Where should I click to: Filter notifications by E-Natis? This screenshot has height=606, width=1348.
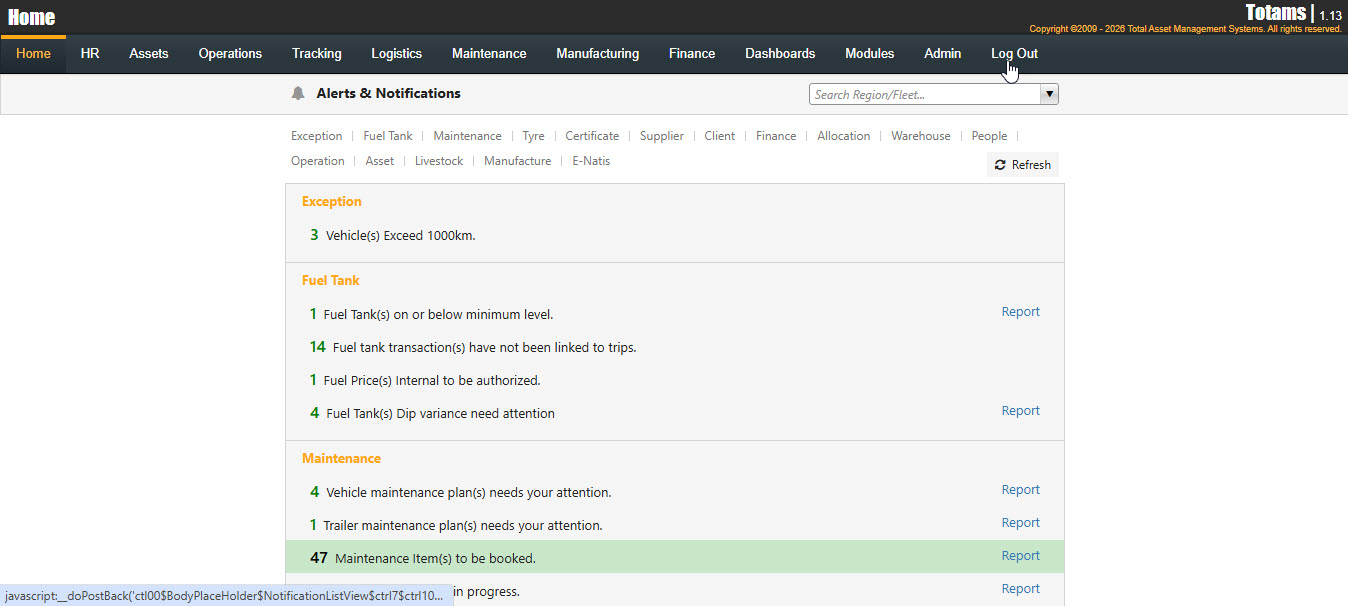590,161
